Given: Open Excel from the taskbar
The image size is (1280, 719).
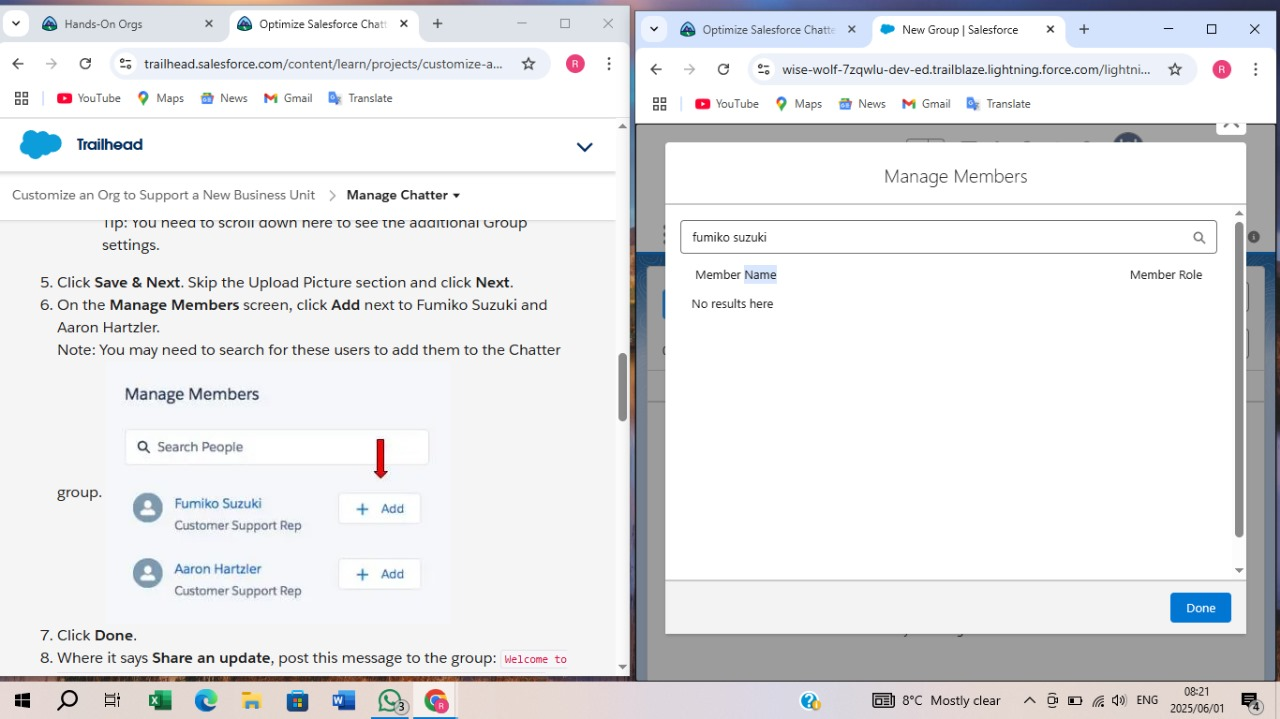Looking at the screenshot, I should tap(159, 700).
